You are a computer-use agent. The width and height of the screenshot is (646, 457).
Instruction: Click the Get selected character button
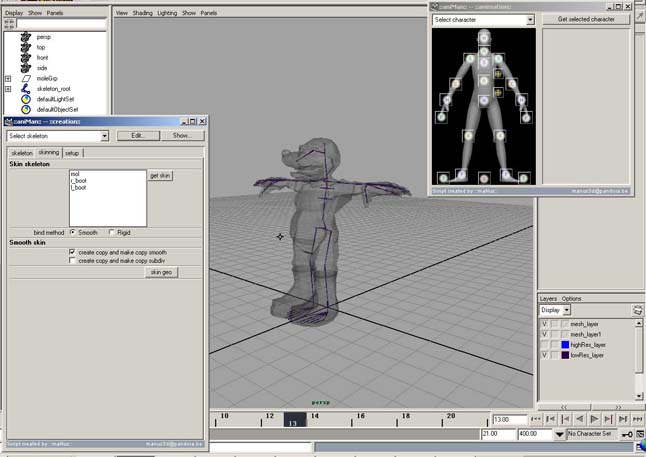(x=586, y=19)
